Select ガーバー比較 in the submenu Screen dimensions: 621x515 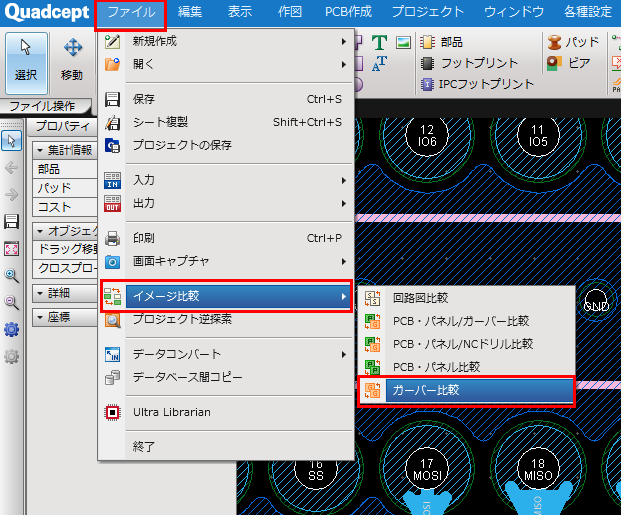466,390
